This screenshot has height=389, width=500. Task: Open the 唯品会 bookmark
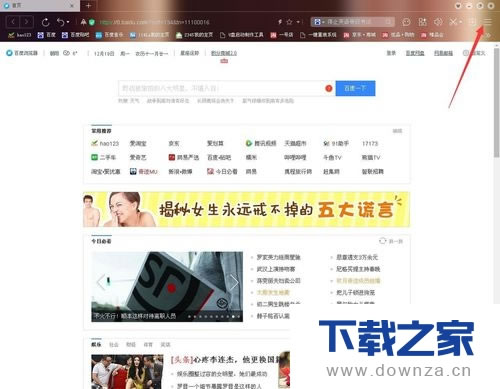(x=433, y=35)
